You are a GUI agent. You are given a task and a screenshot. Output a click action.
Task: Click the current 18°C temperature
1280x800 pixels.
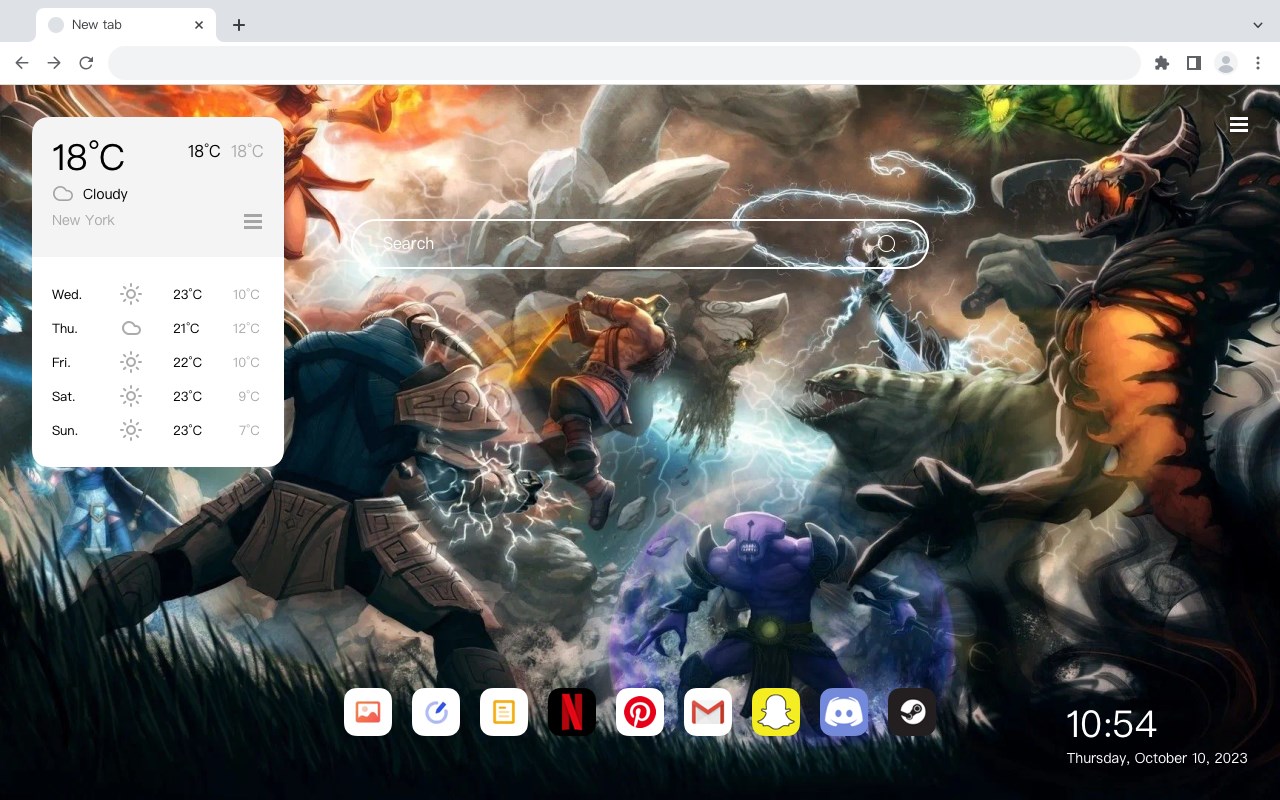tap(88, 157)
